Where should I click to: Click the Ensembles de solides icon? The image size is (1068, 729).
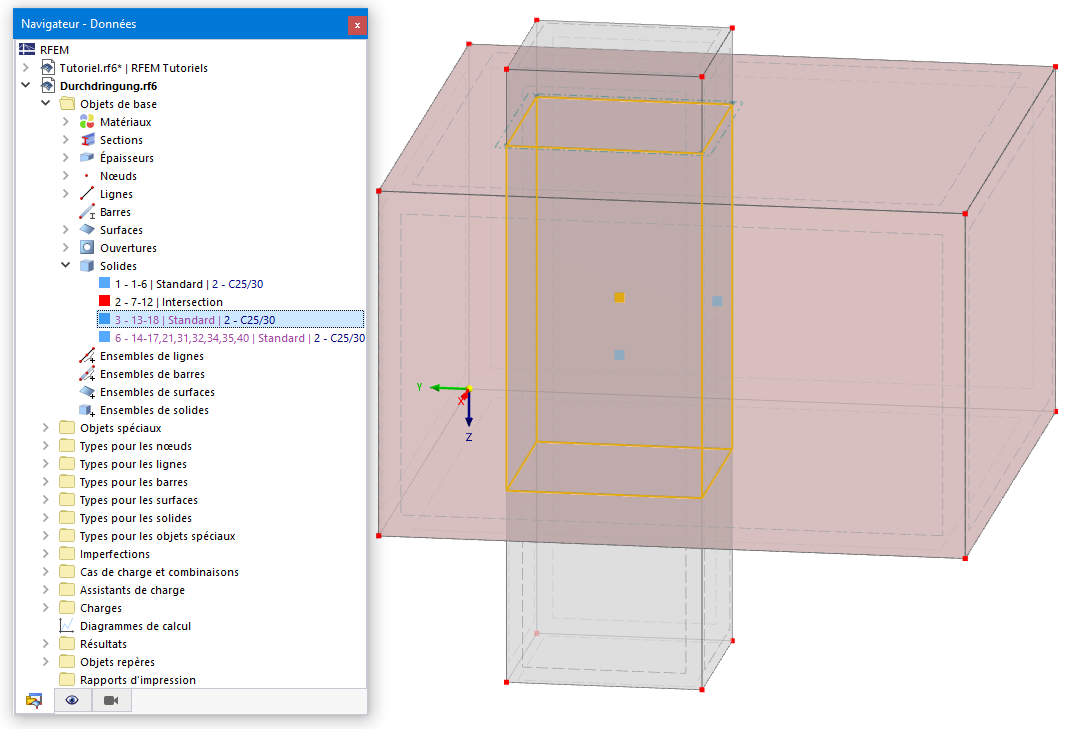coord(87,410)
